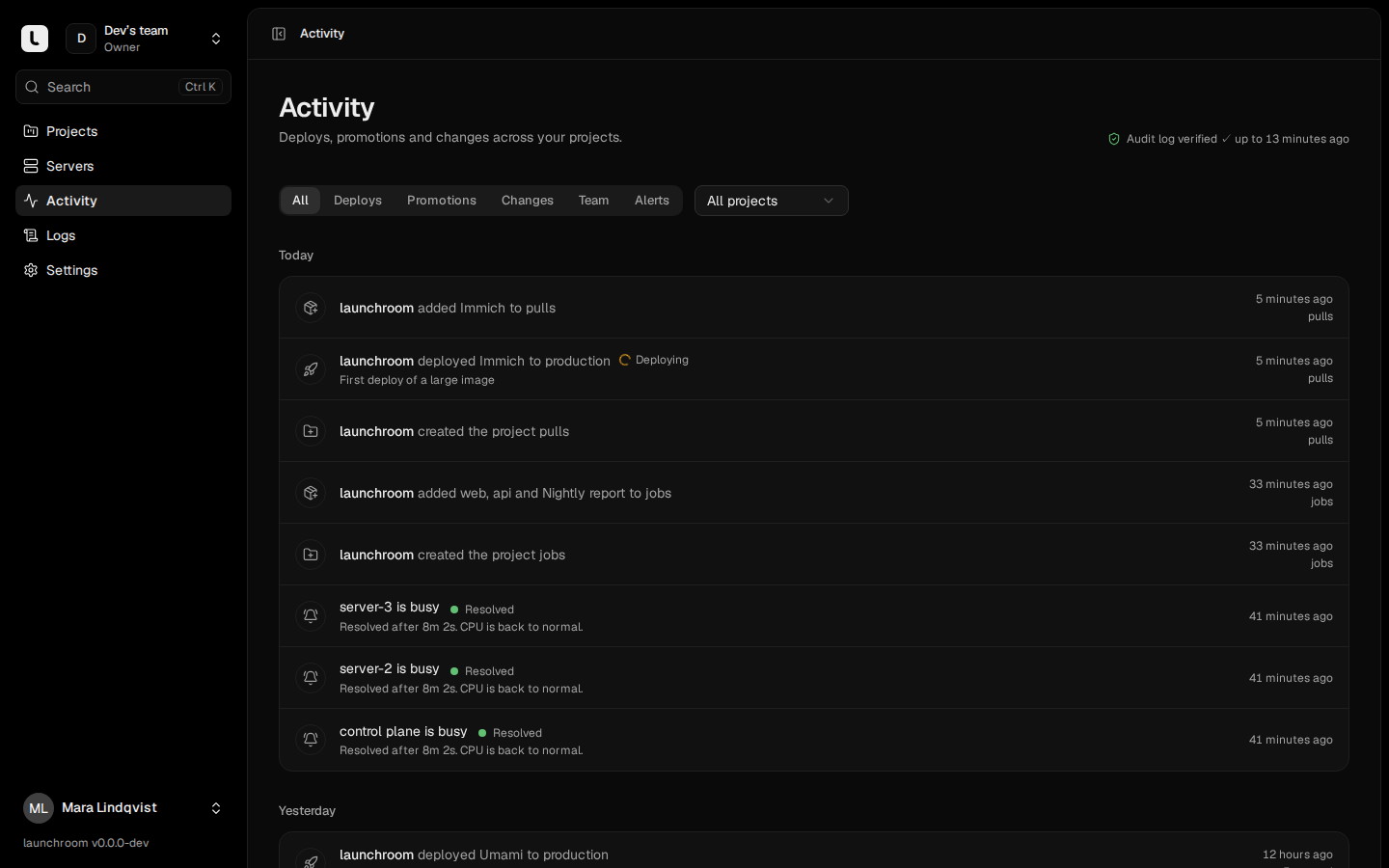Click the bell icon for control plane alert

pyautogui.click(x=311, y=740)
